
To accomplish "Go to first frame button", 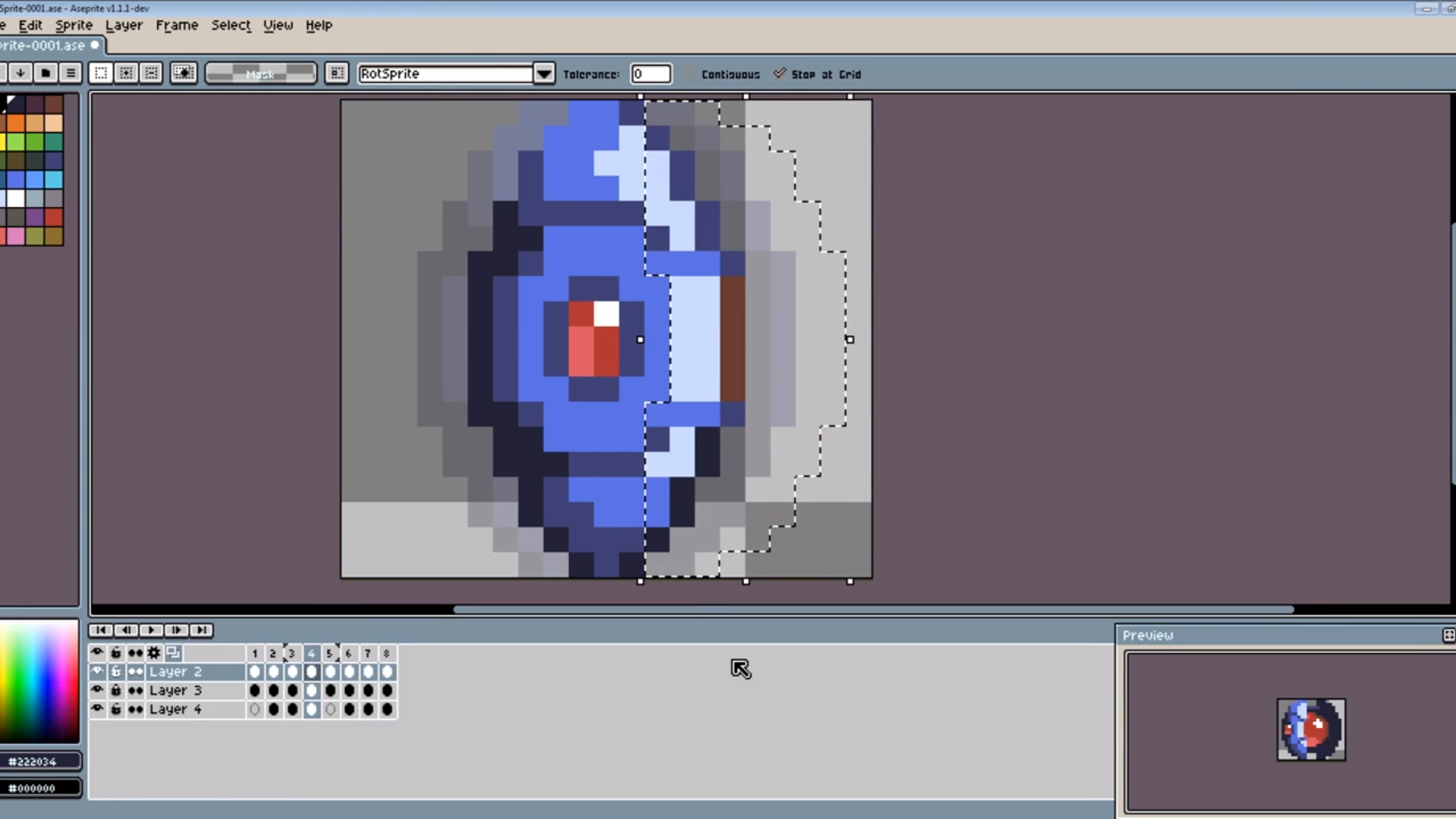I will [101, 630].
